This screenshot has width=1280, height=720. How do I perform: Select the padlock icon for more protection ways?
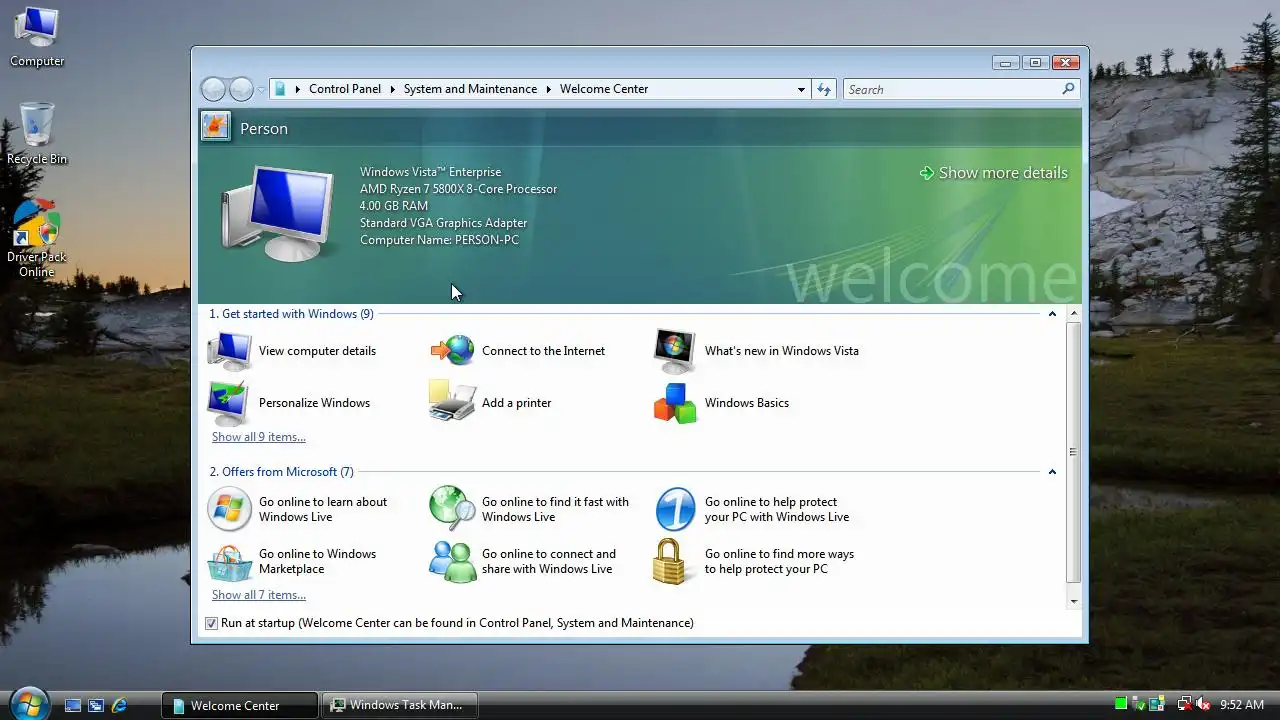(x=671, y=561)
